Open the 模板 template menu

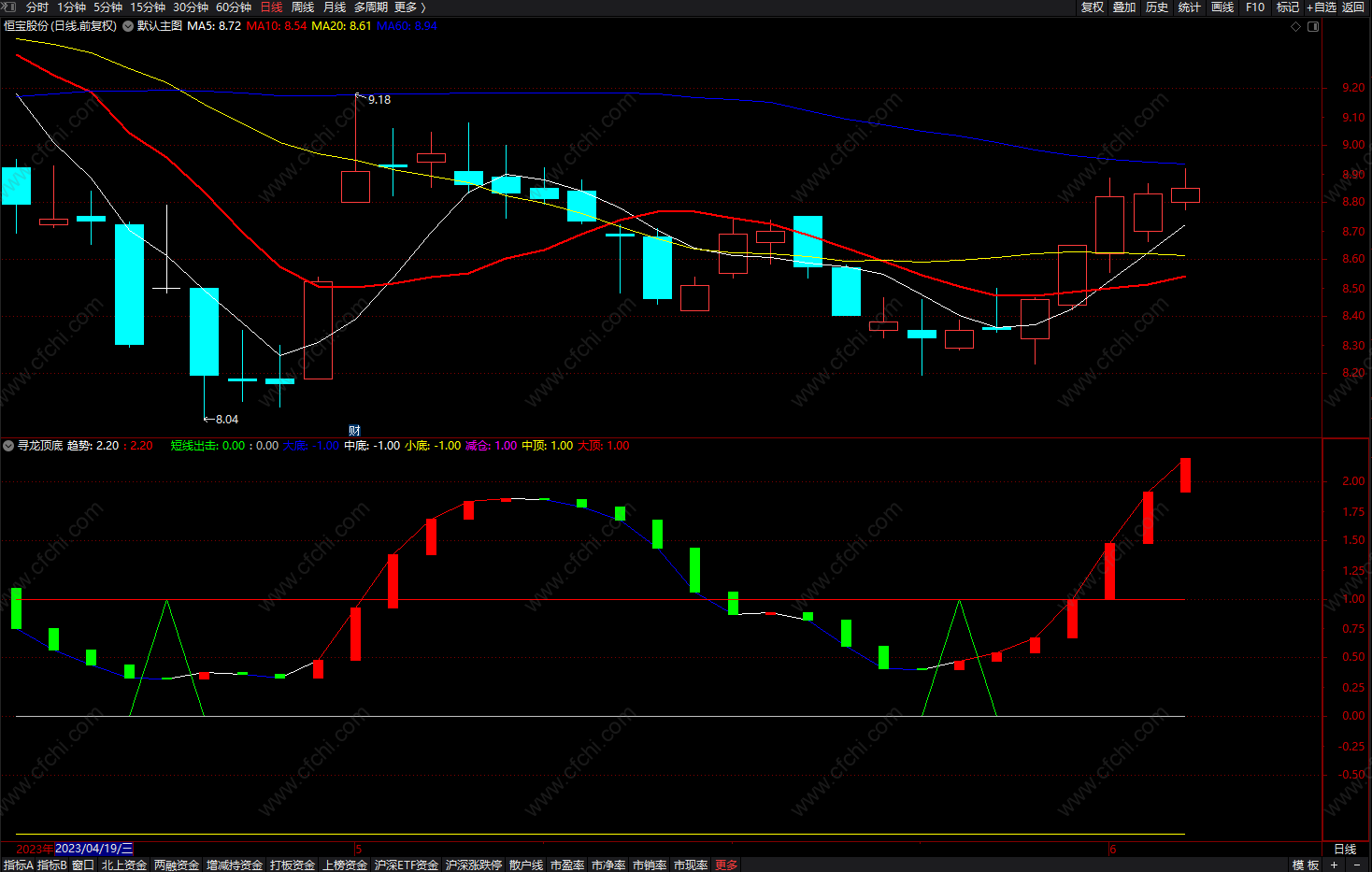(1306, 865)
